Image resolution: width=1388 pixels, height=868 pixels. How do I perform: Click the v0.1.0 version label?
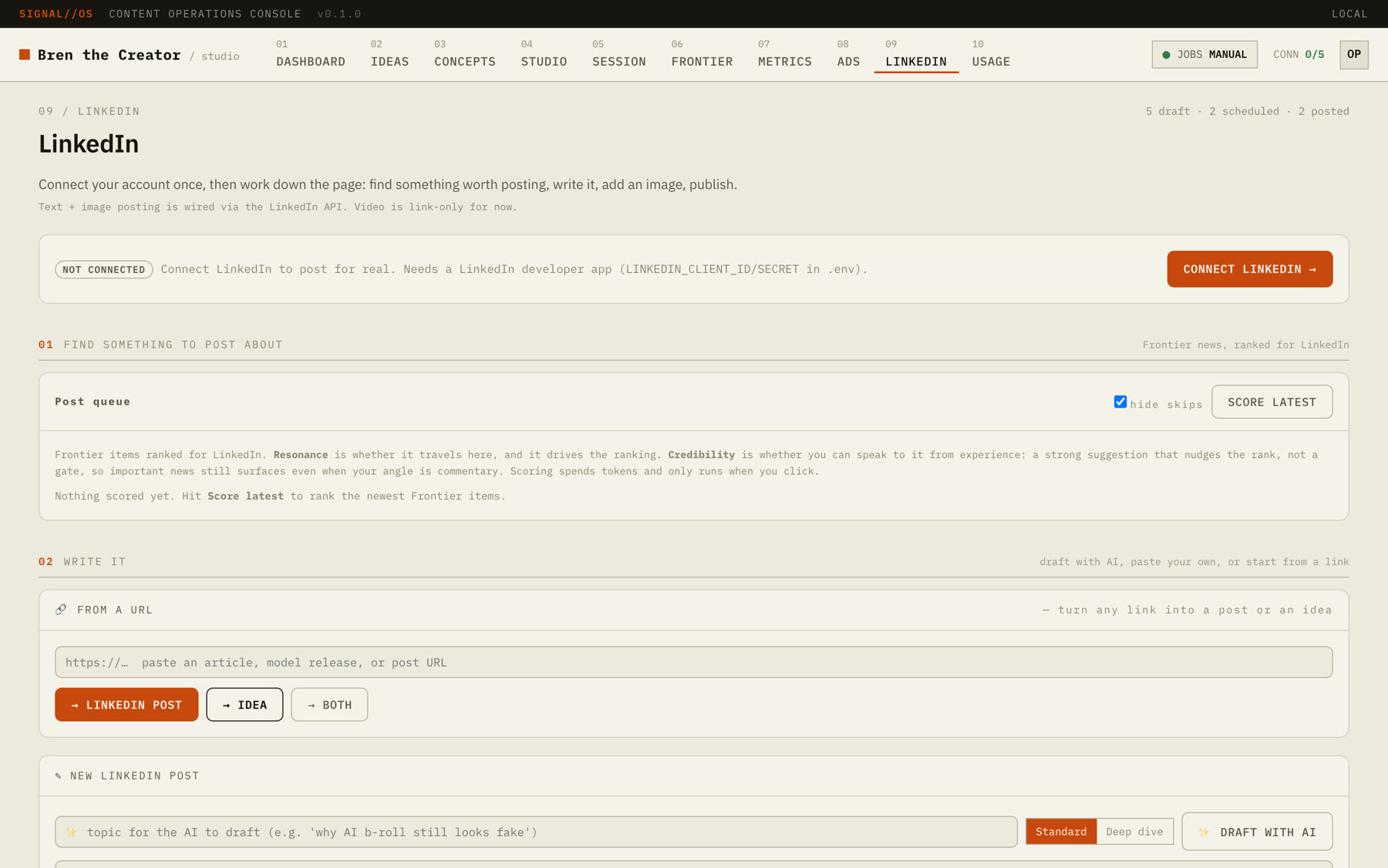click(339, 14)
